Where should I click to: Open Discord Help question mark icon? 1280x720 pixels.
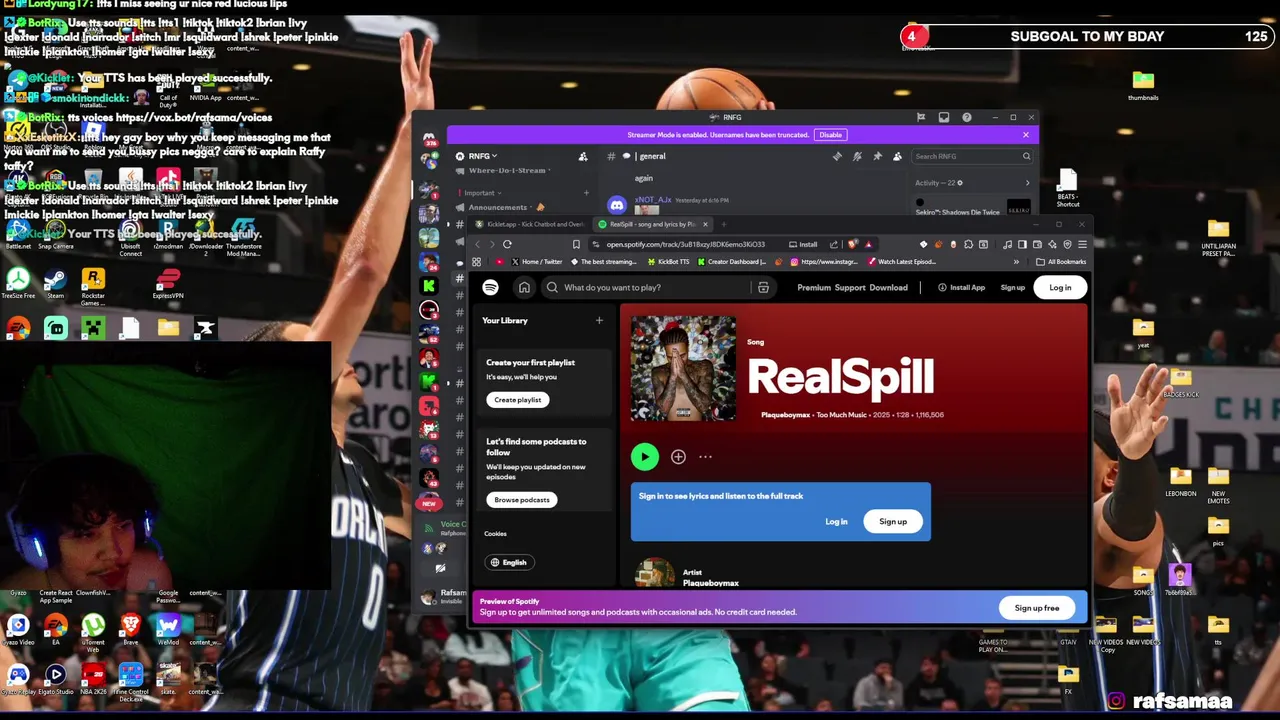(966, 118)
